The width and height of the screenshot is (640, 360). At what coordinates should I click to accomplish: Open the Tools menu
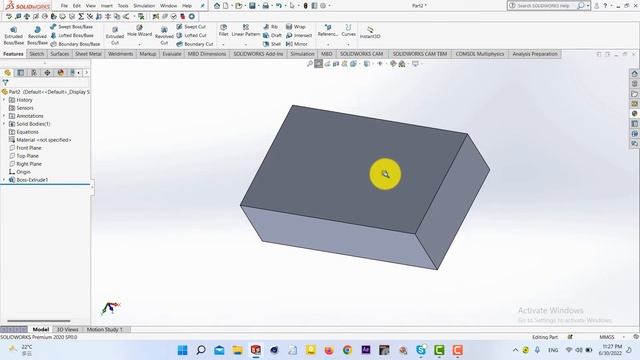[x=123, y=6]
